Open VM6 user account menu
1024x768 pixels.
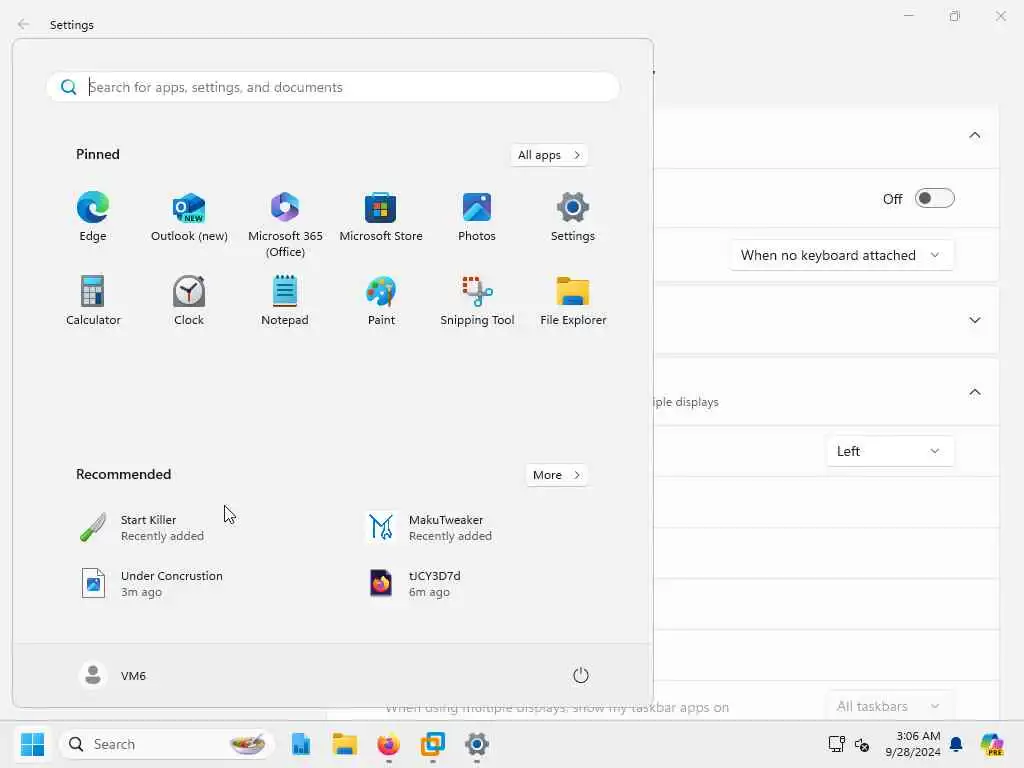[x=112, y=675]
